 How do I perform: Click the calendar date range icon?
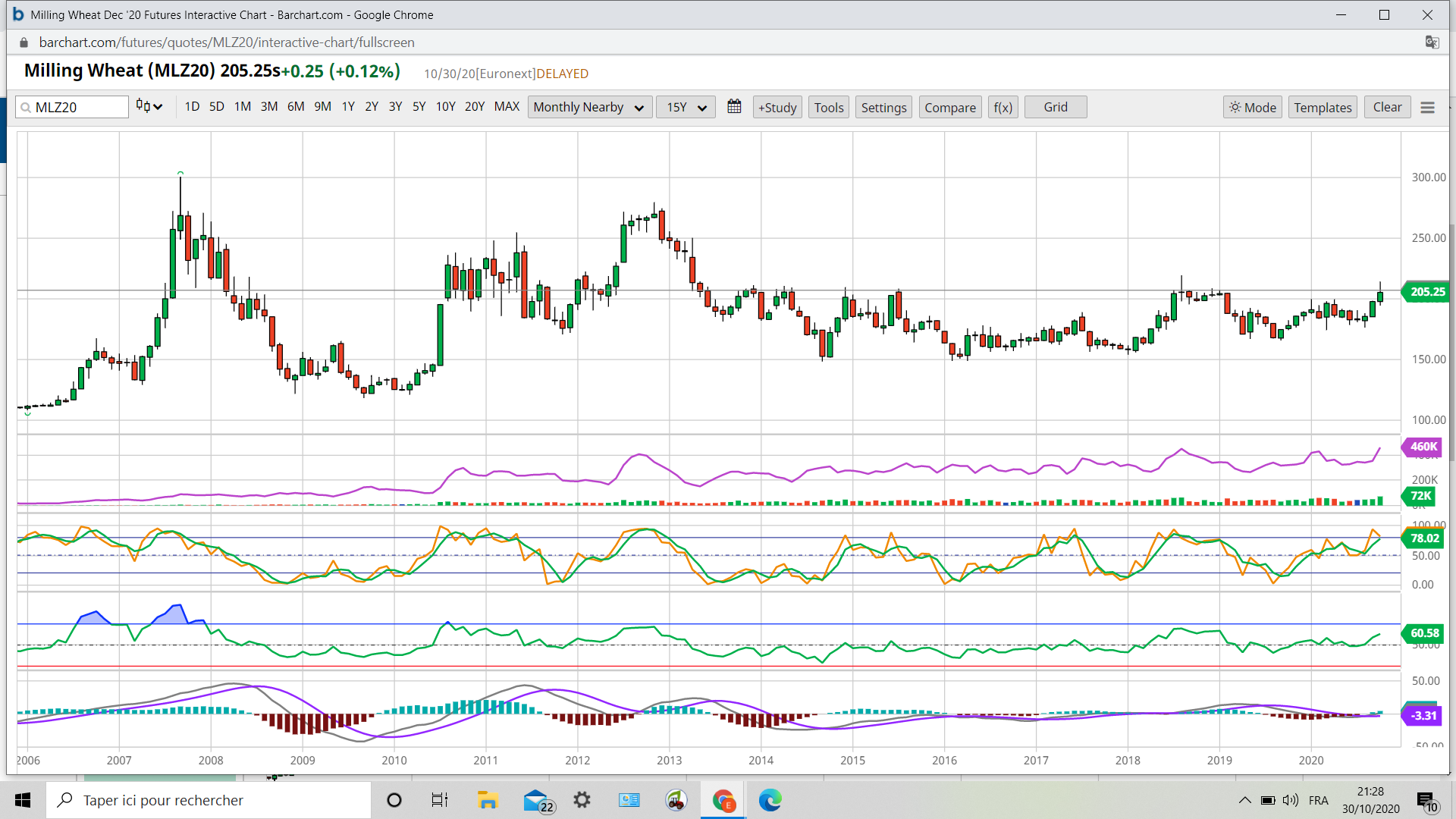tap(734, 107)
